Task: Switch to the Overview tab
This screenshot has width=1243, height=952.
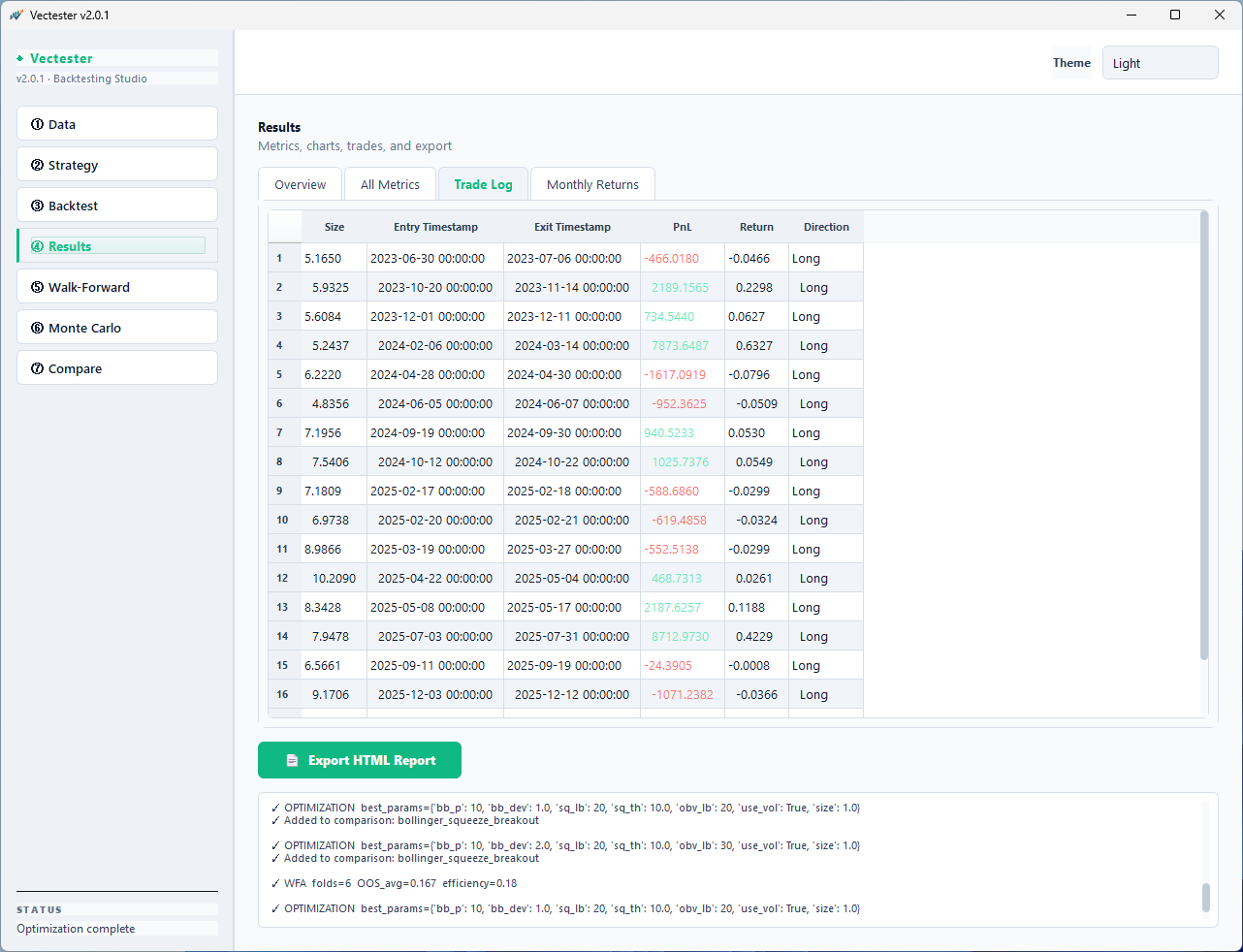Action: point(300,183)
